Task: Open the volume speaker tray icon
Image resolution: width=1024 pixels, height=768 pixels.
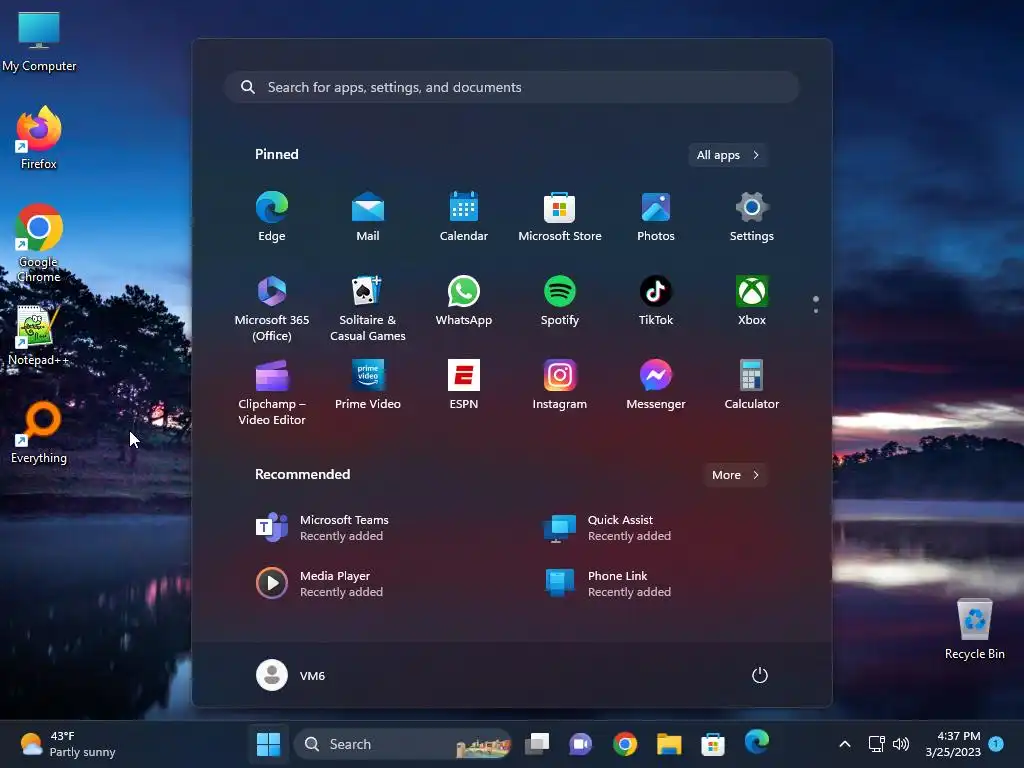Action: (901, 744)
